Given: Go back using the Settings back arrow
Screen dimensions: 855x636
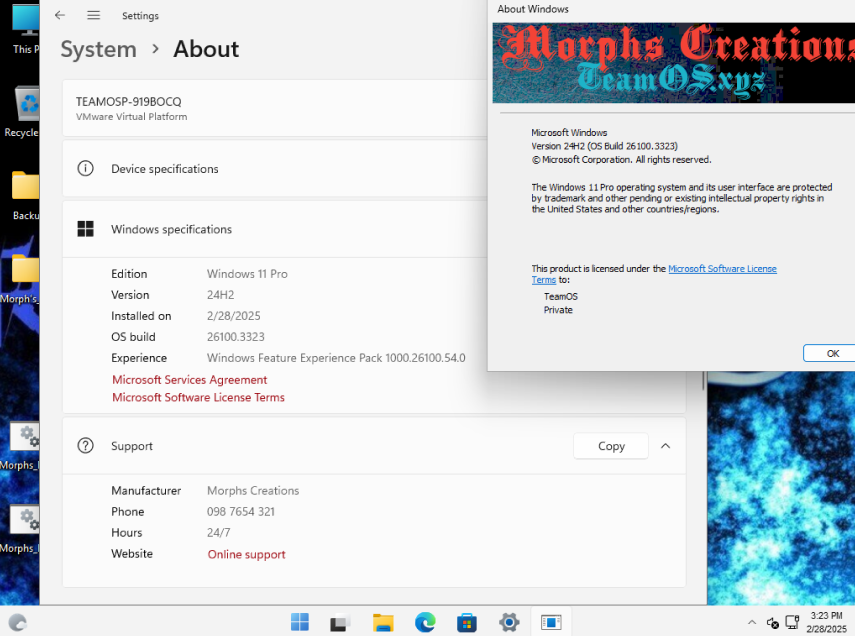Looking at the screenshot, I should [x=60, y=15].
